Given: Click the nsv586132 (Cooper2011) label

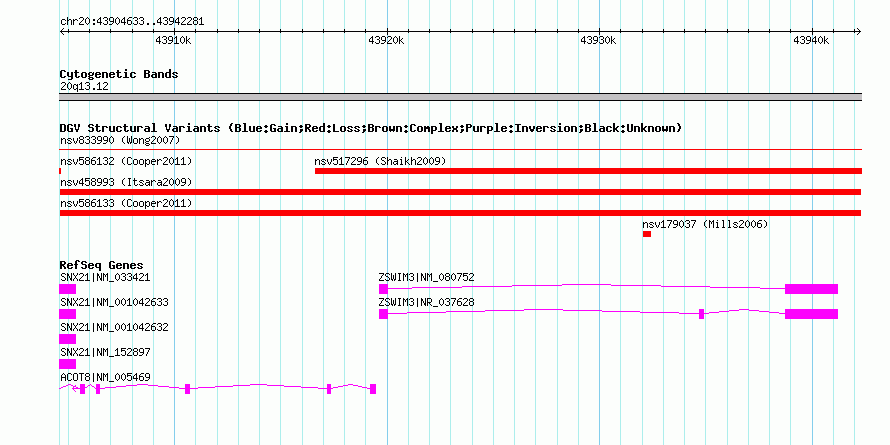Looking at the screenshot, I should 126,162.
